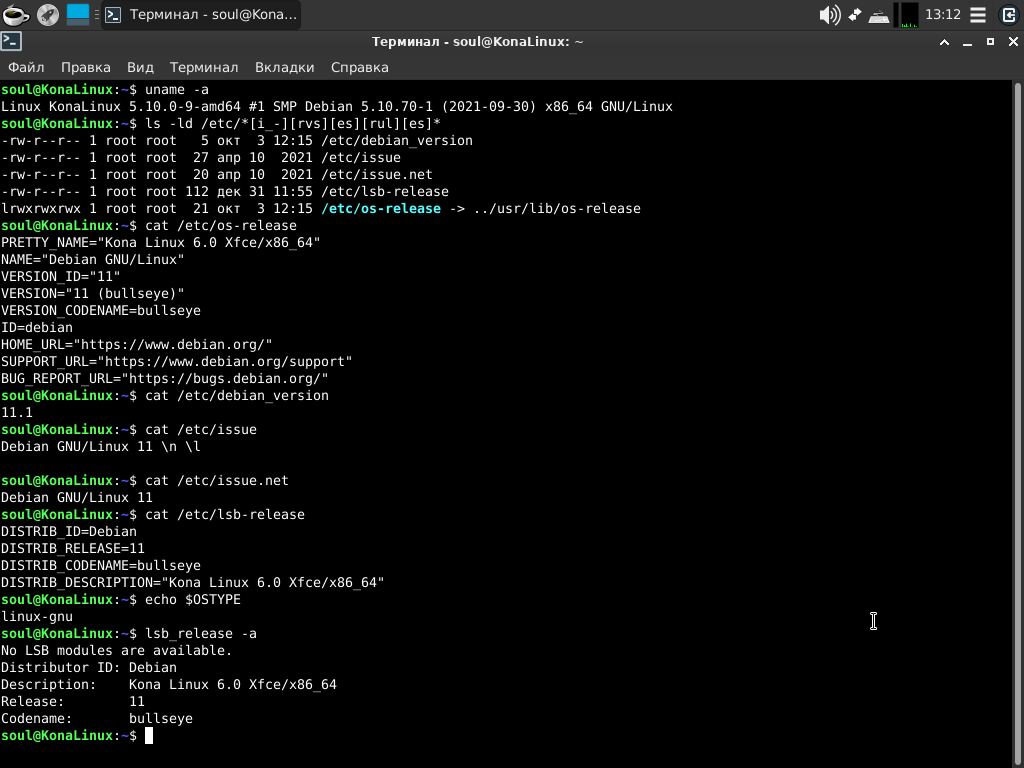Viewport: 1024px width, 768px height.
Task: Click the PRETTY_NAME="Kona Linux 6.0 Xfce/x86_64" line
Action: tap(161, 242)
